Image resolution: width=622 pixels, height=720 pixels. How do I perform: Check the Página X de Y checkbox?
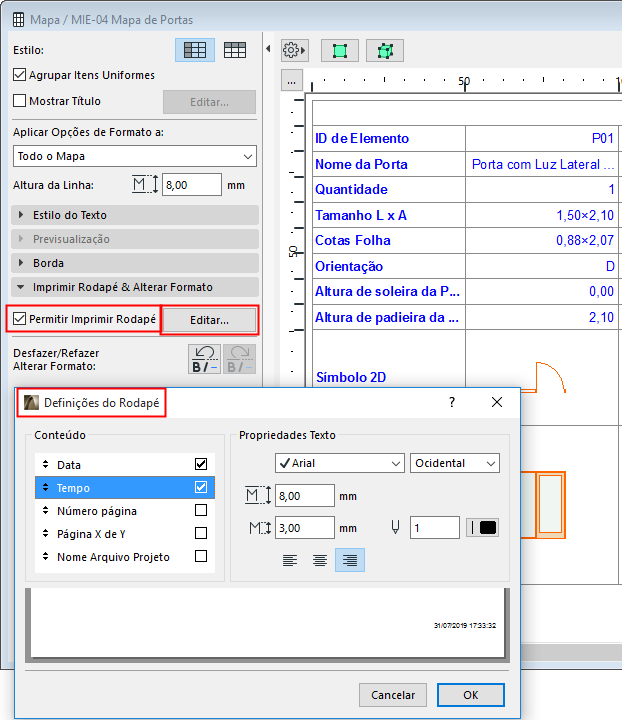pos(201,533)
